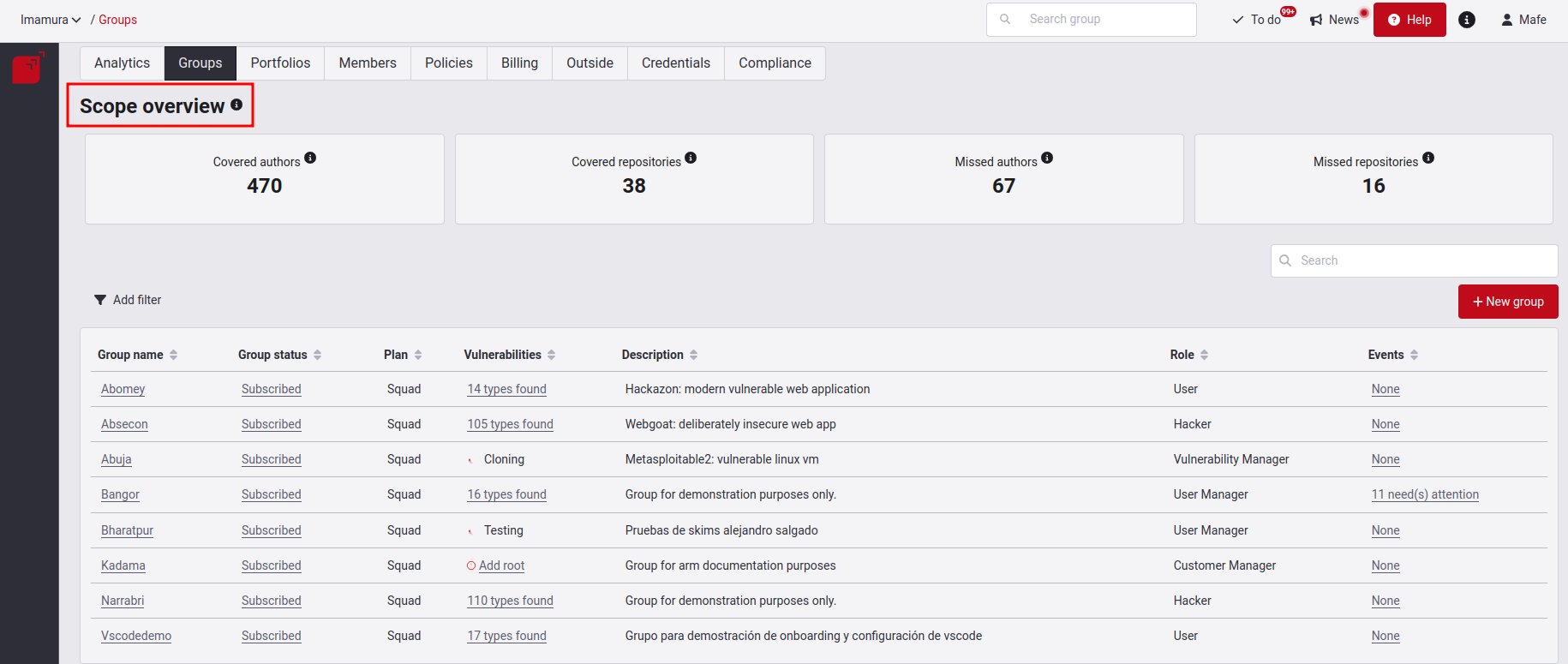Viewport: 1568px width, 664px height.
Task: Click the To do checkmark icon
Action: (x=1237, y=20)
